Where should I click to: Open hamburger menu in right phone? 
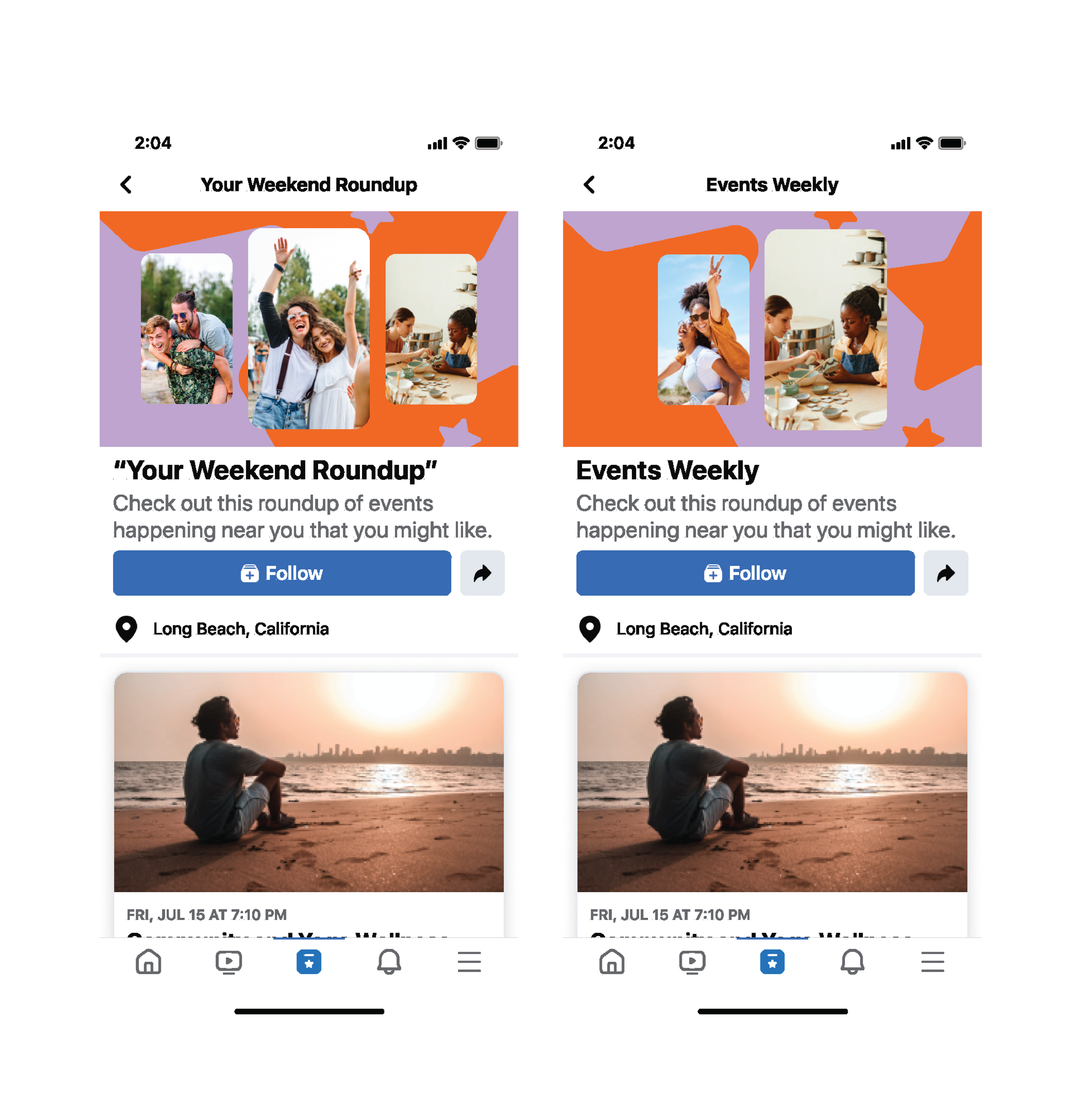933,961
